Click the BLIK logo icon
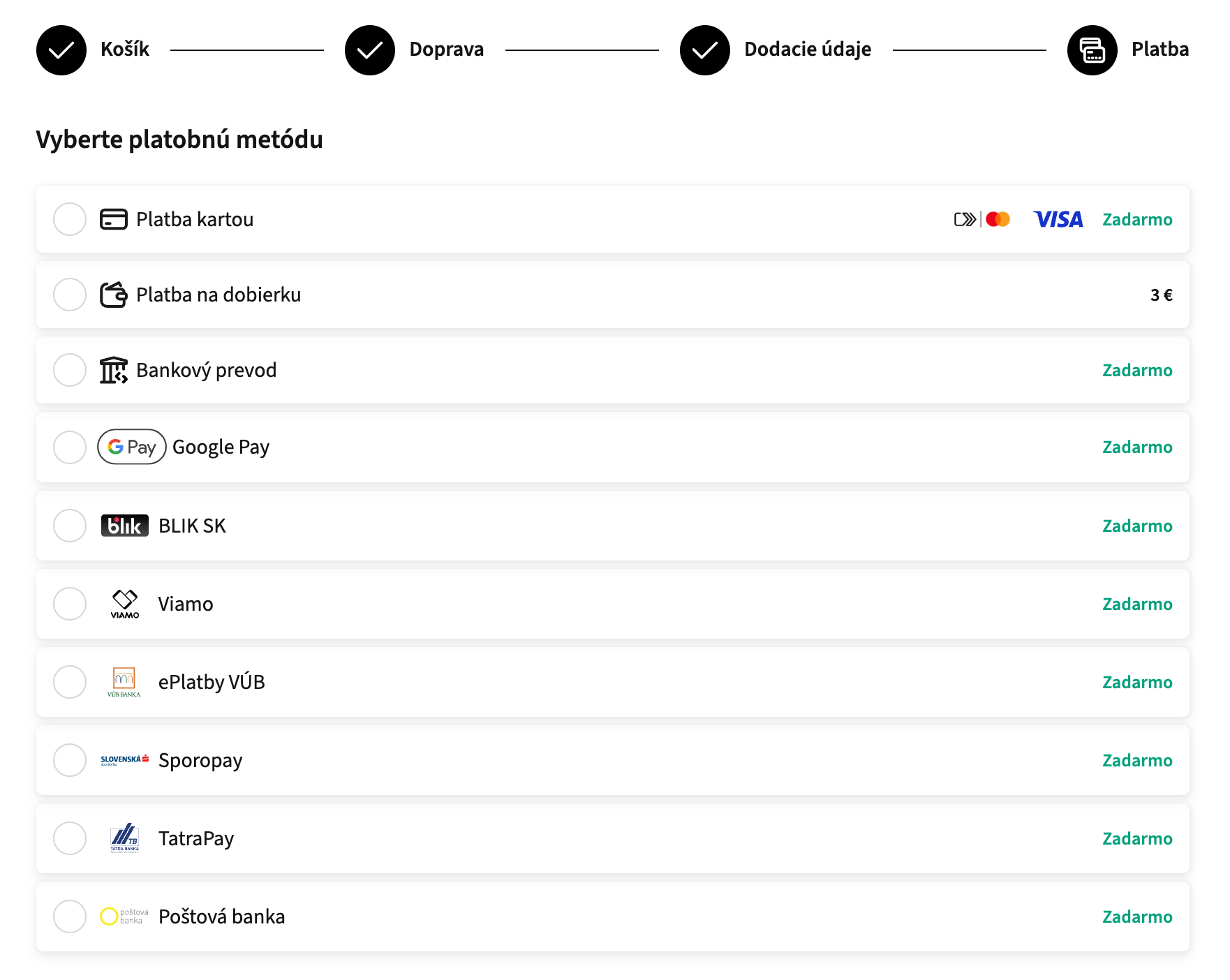This screenshot has width=1230, height=980. tap(125, 526)
